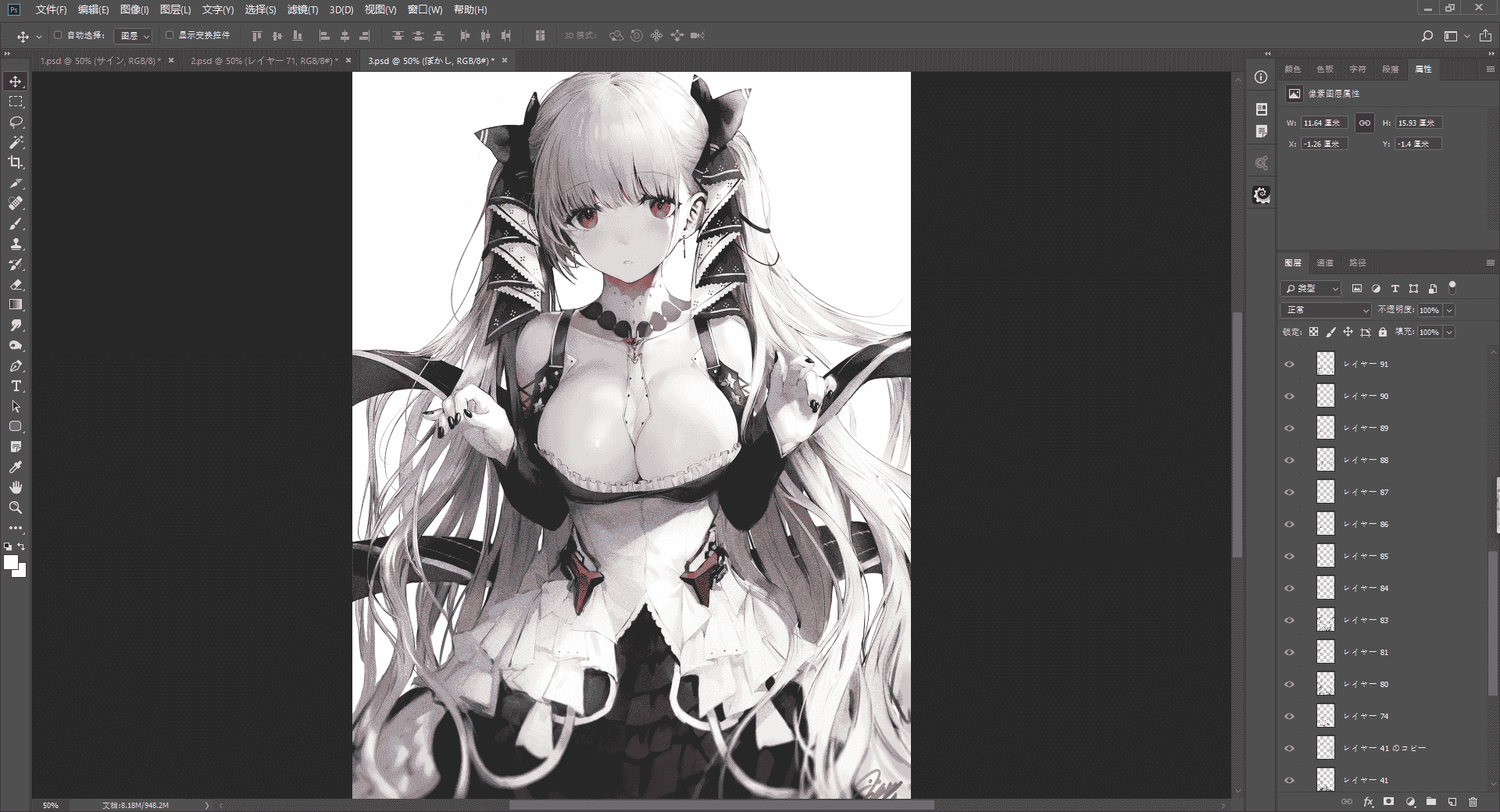Open the properties panel options menu
Viewport: 1500px width, 812px height.
pyautogui.click(x=1490, y=69)
